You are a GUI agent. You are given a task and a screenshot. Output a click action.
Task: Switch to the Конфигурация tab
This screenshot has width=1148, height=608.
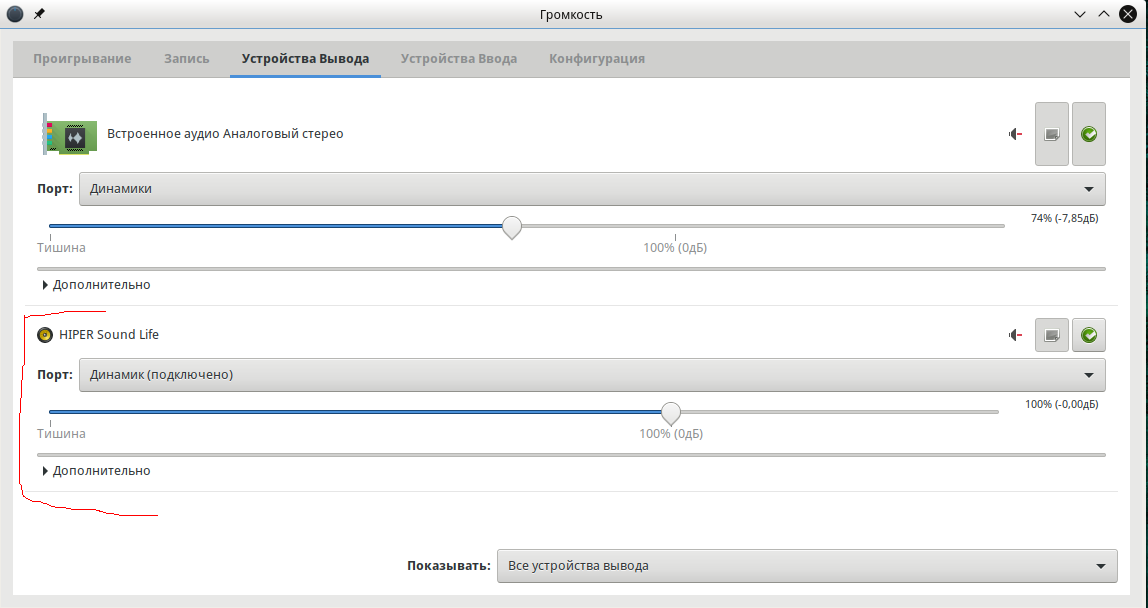[597, 59]
